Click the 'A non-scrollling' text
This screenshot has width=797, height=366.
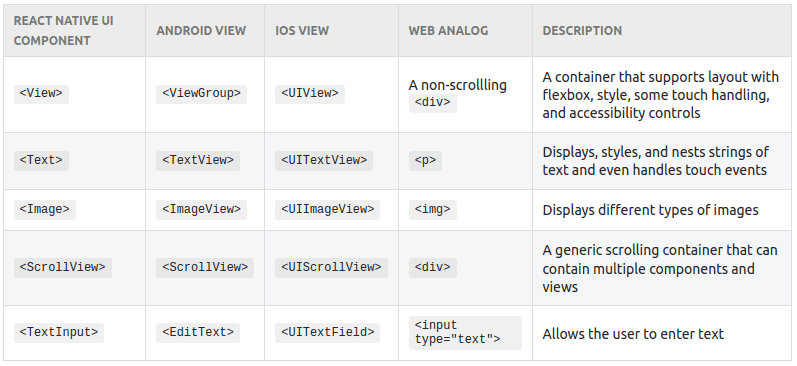pos(457,85)
